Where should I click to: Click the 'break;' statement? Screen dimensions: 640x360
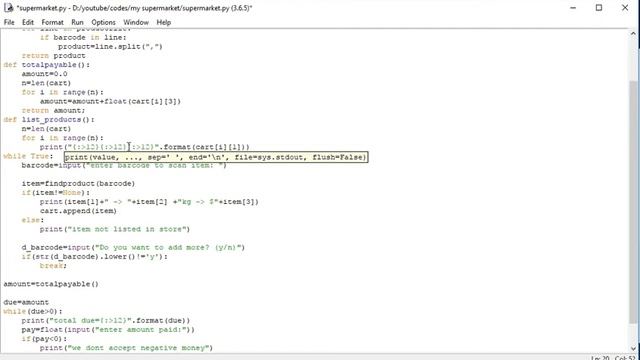(x=53, y=266)
